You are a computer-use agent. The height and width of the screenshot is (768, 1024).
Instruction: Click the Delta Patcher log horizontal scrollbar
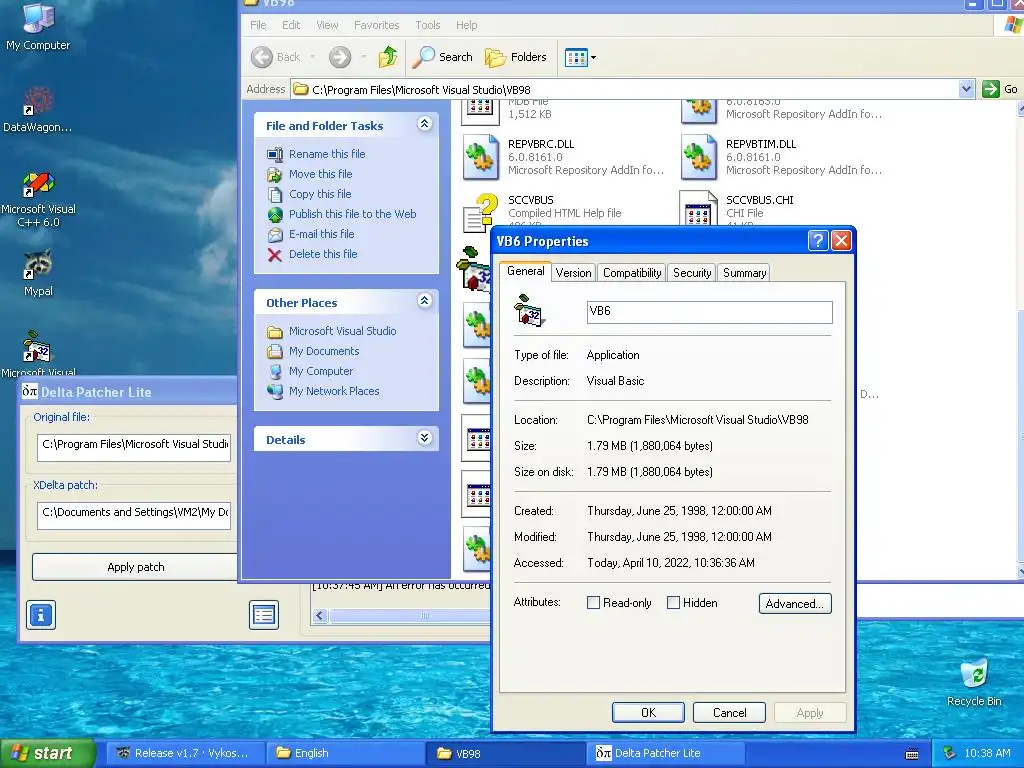(409, 616)
